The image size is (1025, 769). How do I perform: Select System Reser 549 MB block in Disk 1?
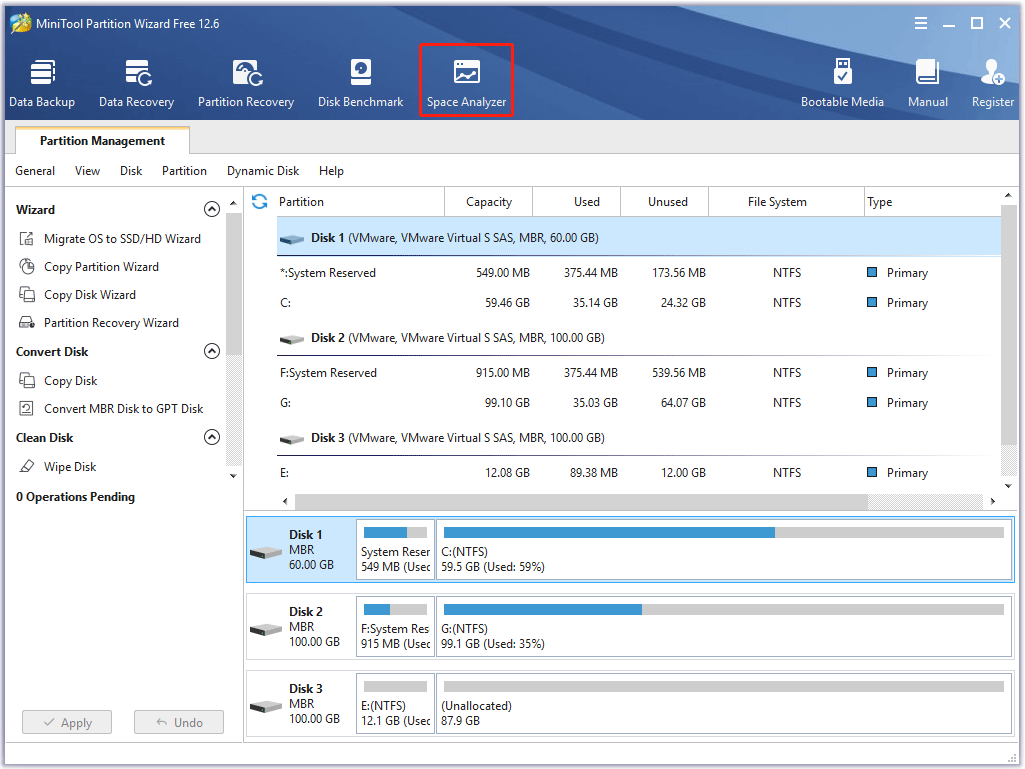tap(395, 549)
